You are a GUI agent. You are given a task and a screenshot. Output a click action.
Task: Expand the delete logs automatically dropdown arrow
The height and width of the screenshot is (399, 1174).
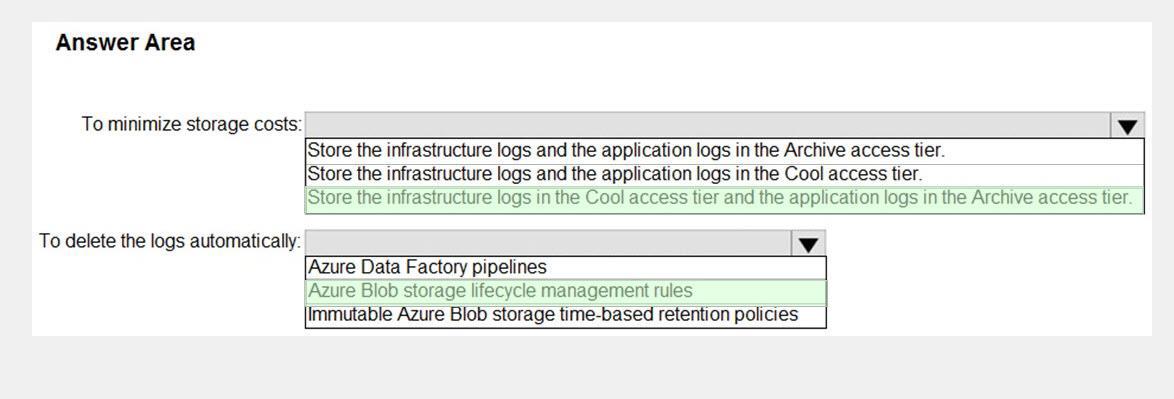[x=809, y=243]
